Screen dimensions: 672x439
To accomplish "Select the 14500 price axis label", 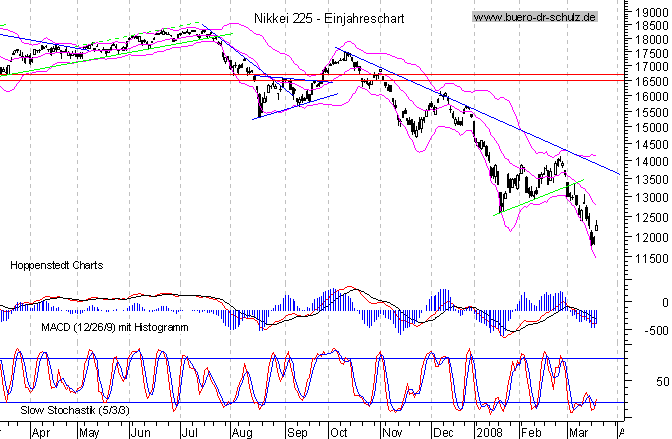I will [651, 144].
